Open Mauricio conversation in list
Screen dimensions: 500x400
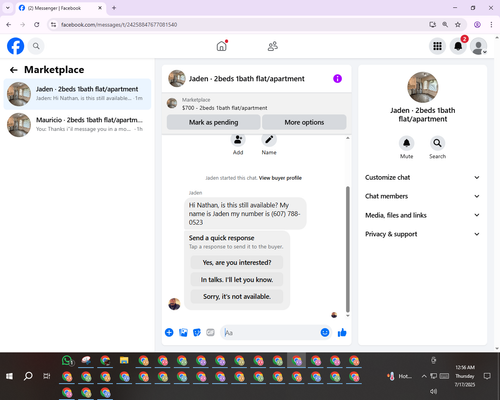(x=77, y=125)
